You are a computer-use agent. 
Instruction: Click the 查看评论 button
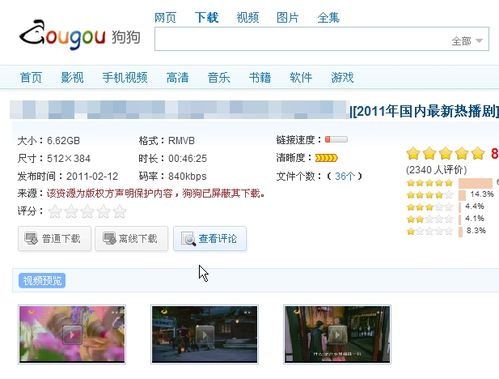[x=210, y=238]
